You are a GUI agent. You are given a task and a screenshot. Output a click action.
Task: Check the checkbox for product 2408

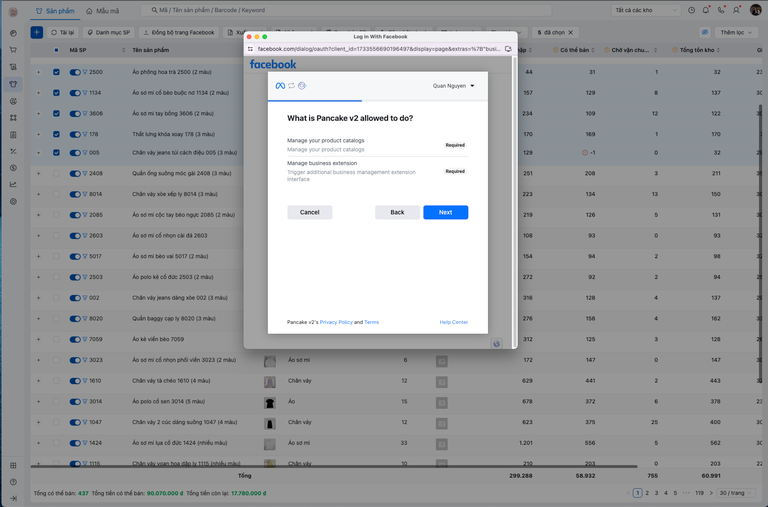point(56,173)
